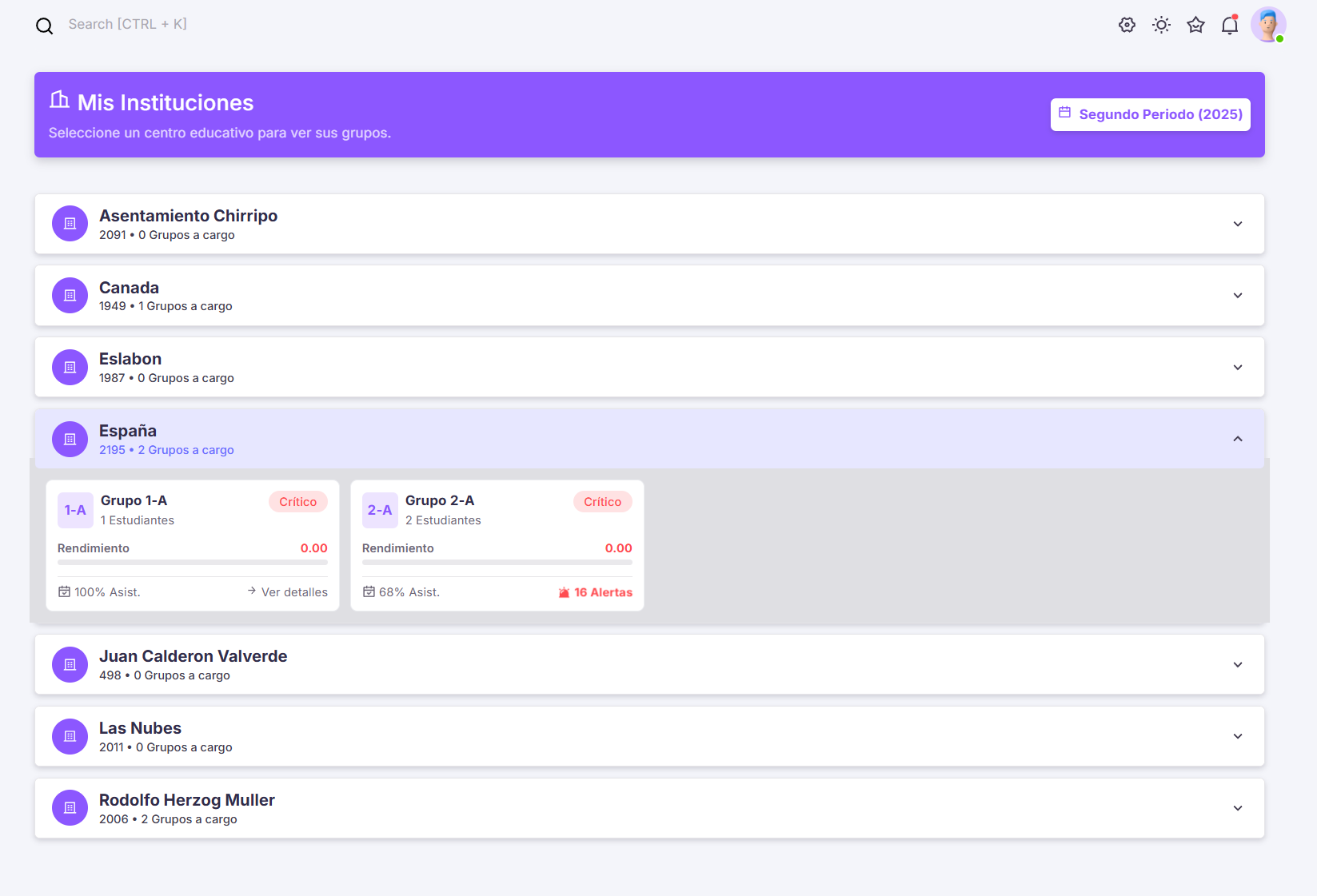Open favorites star icon
The image size is (1317, 896).
coord(1195,25)
